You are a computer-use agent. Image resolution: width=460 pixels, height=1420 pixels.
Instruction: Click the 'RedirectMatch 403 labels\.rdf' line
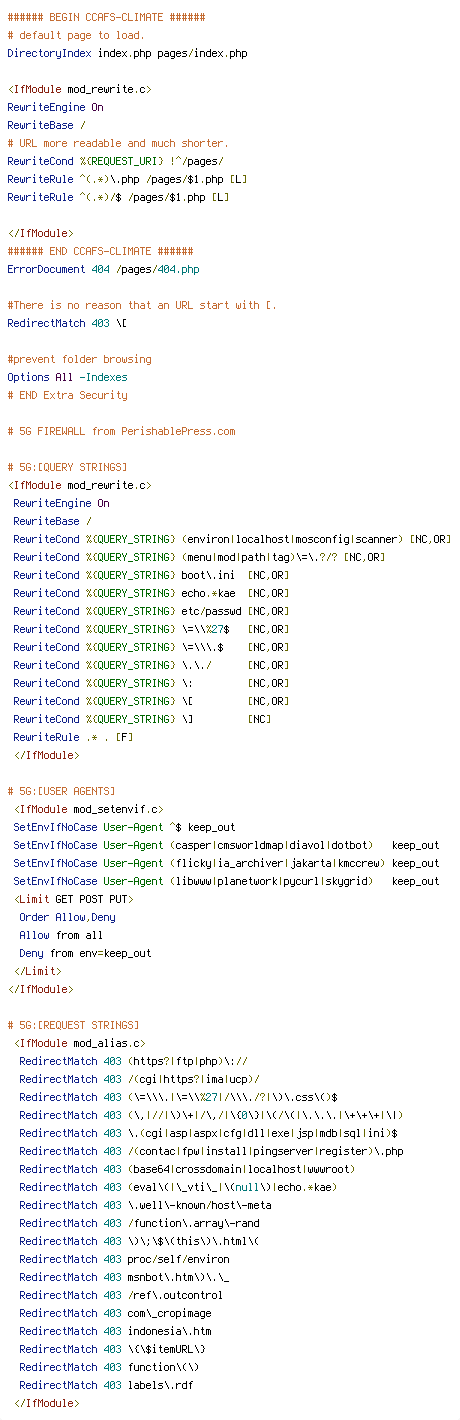(x=106, y=1385)
